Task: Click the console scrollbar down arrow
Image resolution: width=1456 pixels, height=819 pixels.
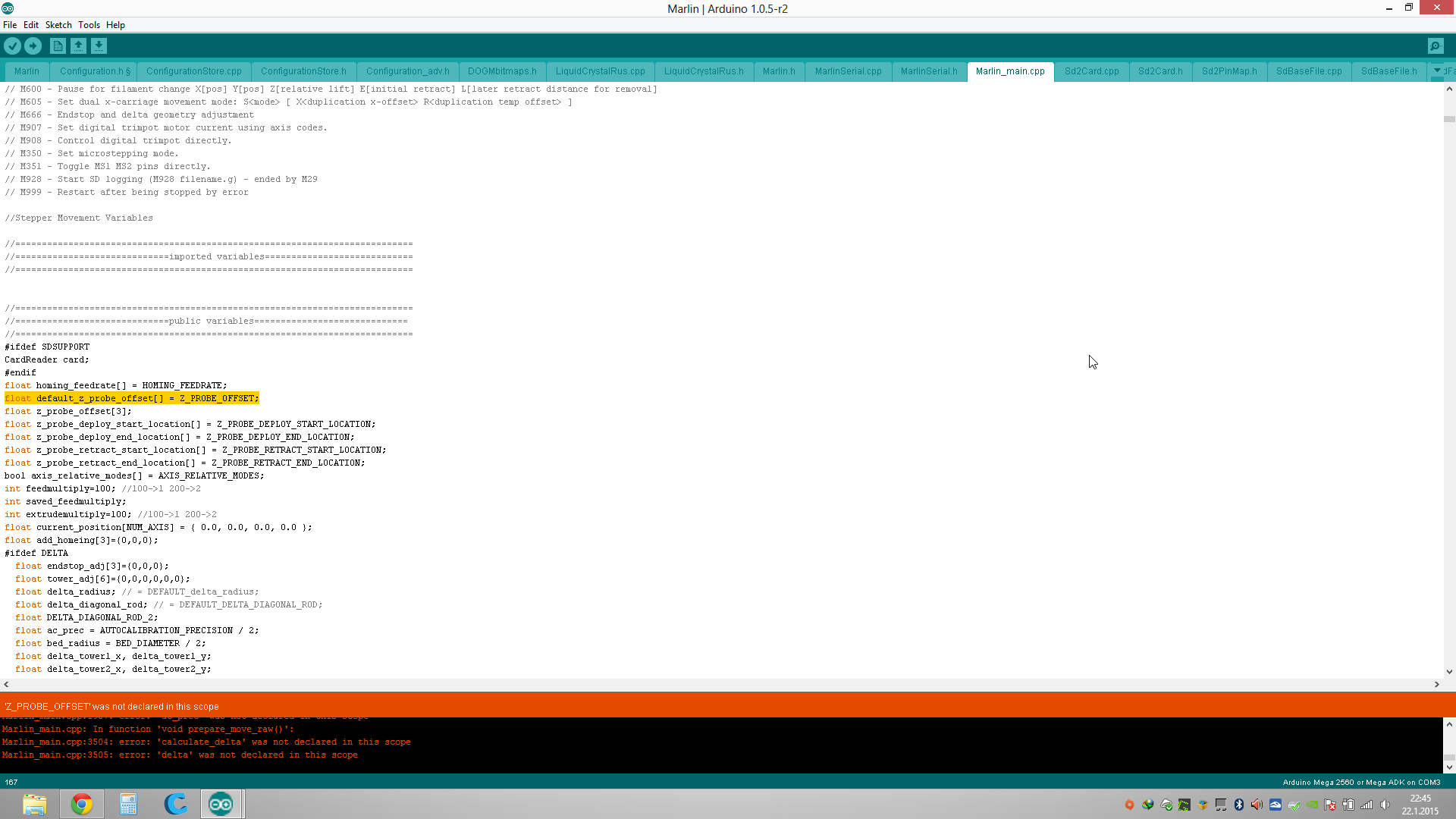Action: [1449, 767]
